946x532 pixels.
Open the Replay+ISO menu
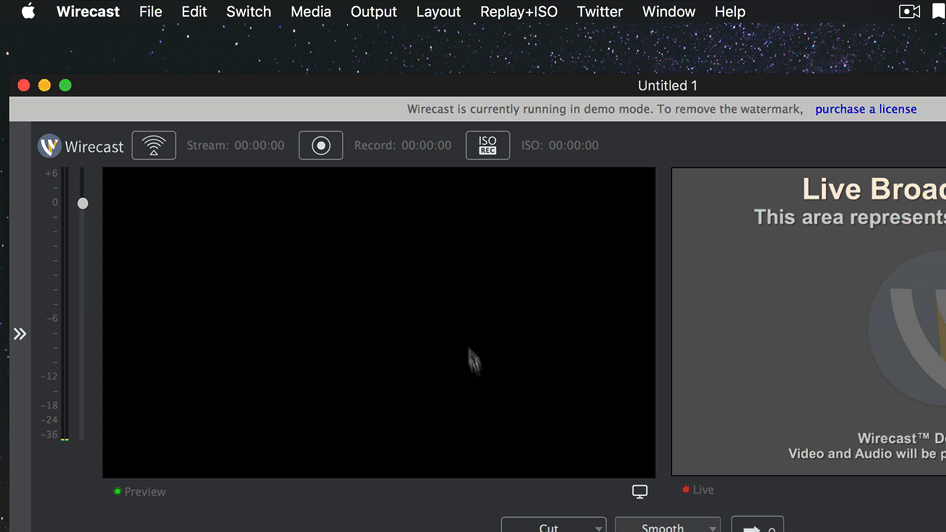518,11
